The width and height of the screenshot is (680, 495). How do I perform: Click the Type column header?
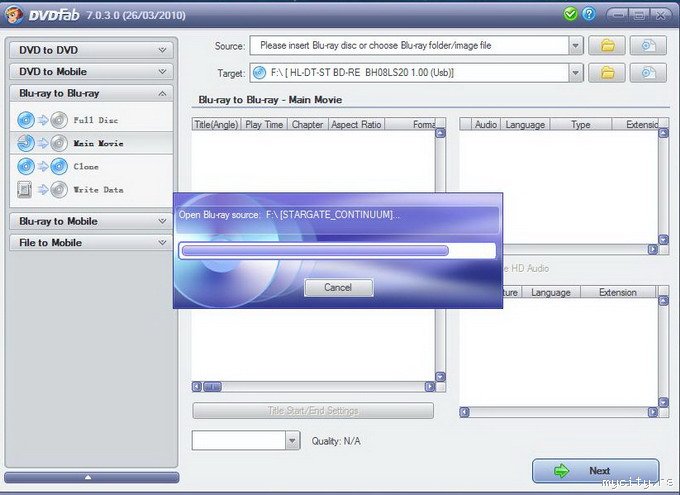581,125
